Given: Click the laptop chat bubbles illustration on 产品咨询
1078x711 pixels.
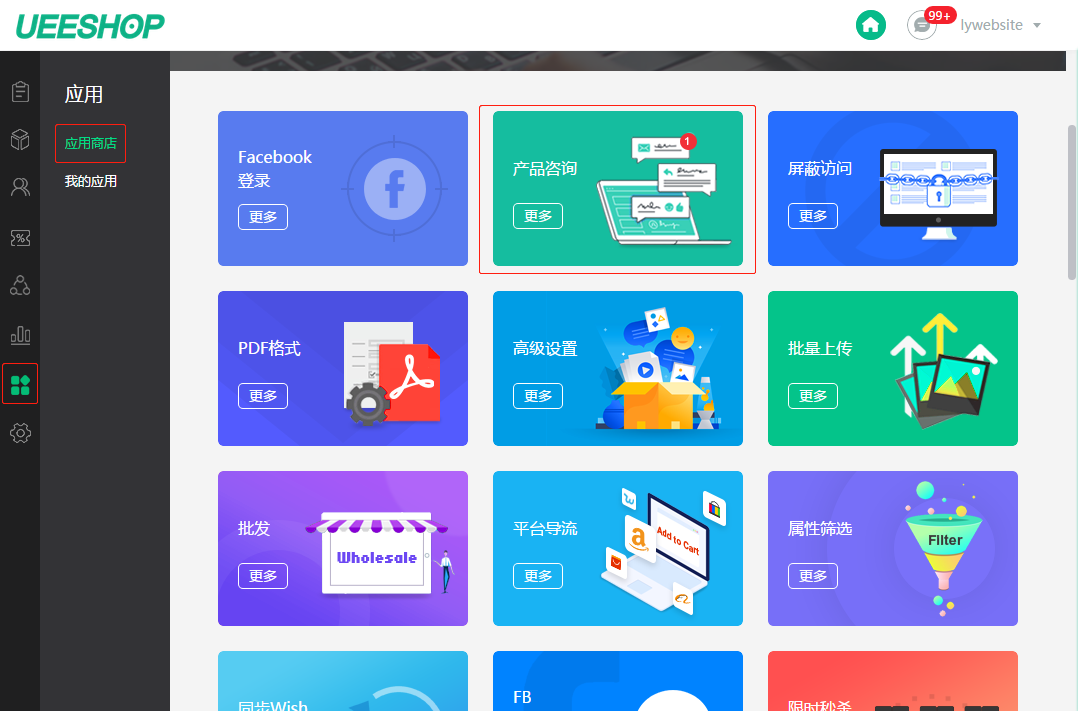Looking at the screenshot, I should [663, 188].
